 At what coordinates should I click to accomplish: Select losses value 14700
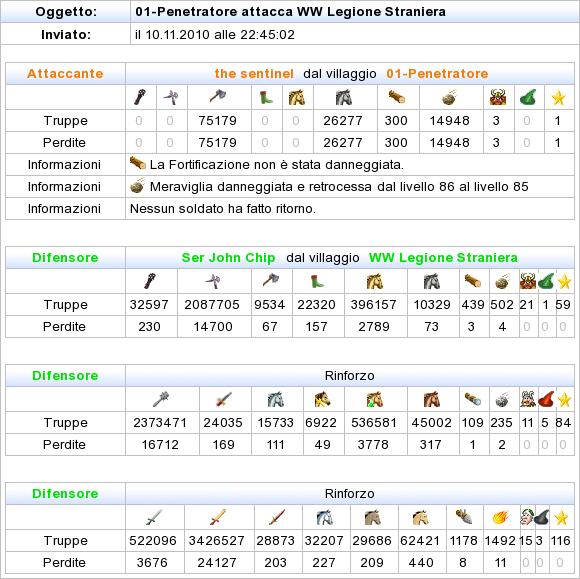tap(213, 327)
